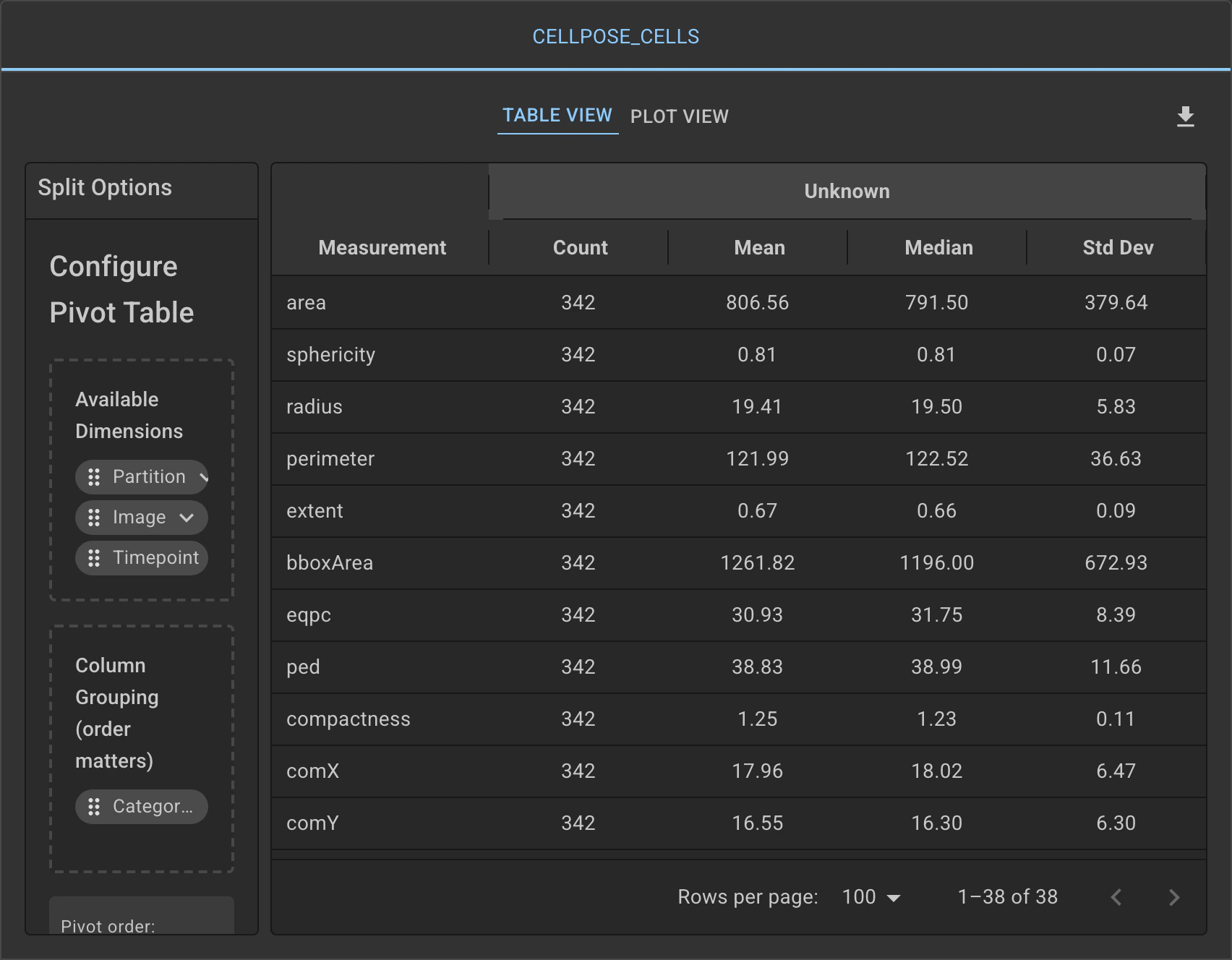Expand the Partition dimension chevron
The height and width of the screenshot is (960, 1232).
203,477
